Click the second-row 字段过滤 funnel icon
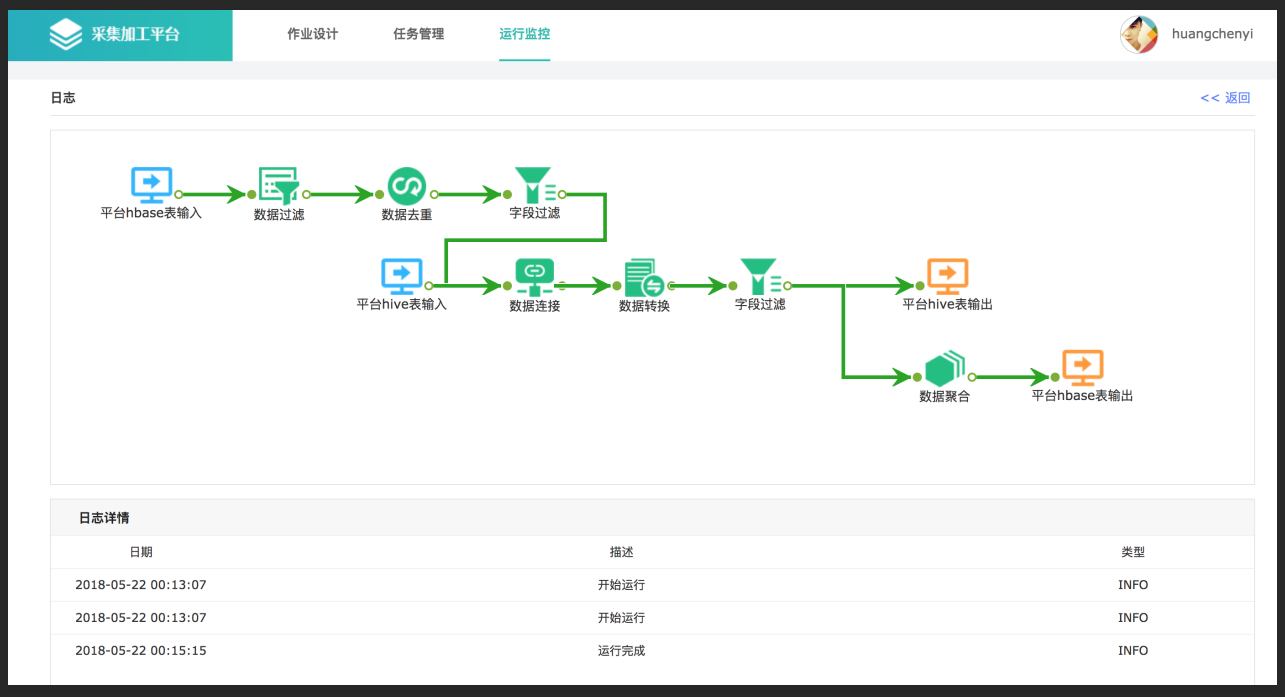1285x697 pixels. (760, 277)
